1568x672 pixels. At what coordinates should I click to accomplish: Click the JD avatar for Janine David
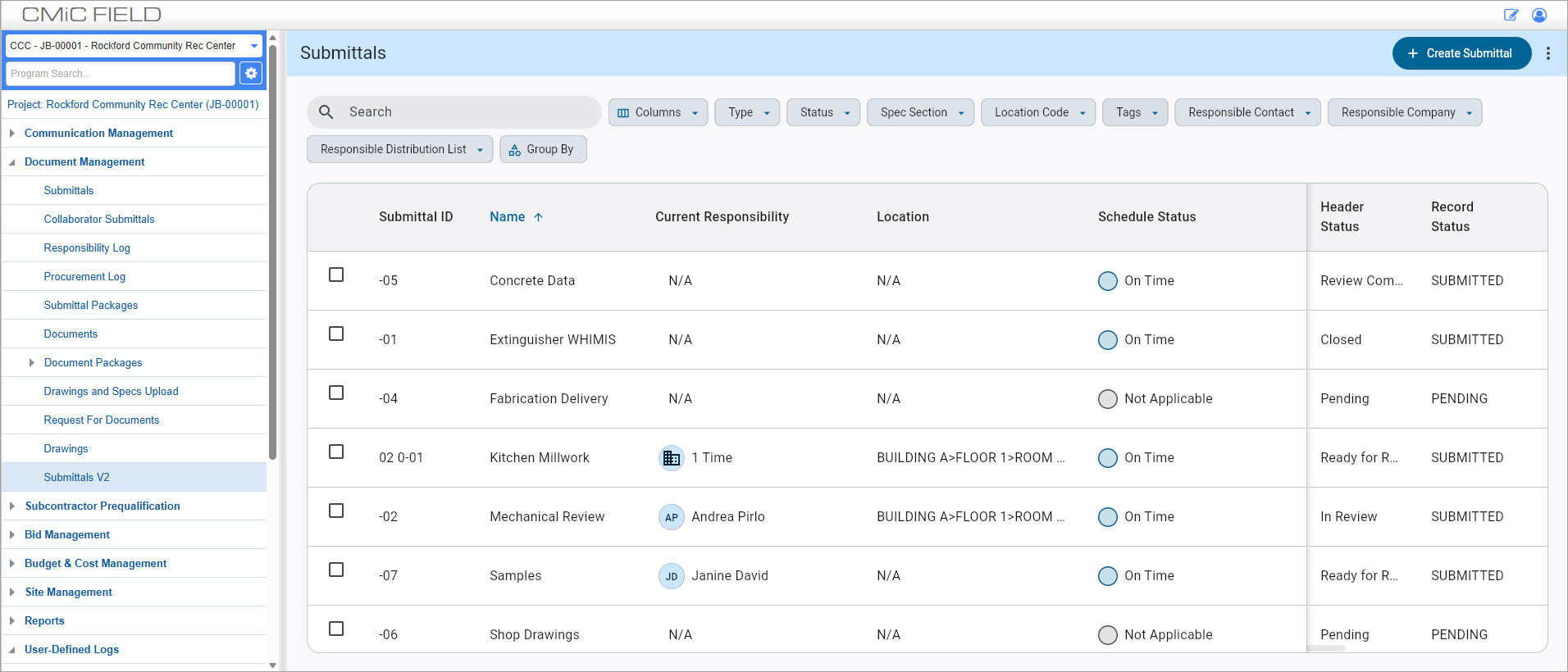(672, 576)
